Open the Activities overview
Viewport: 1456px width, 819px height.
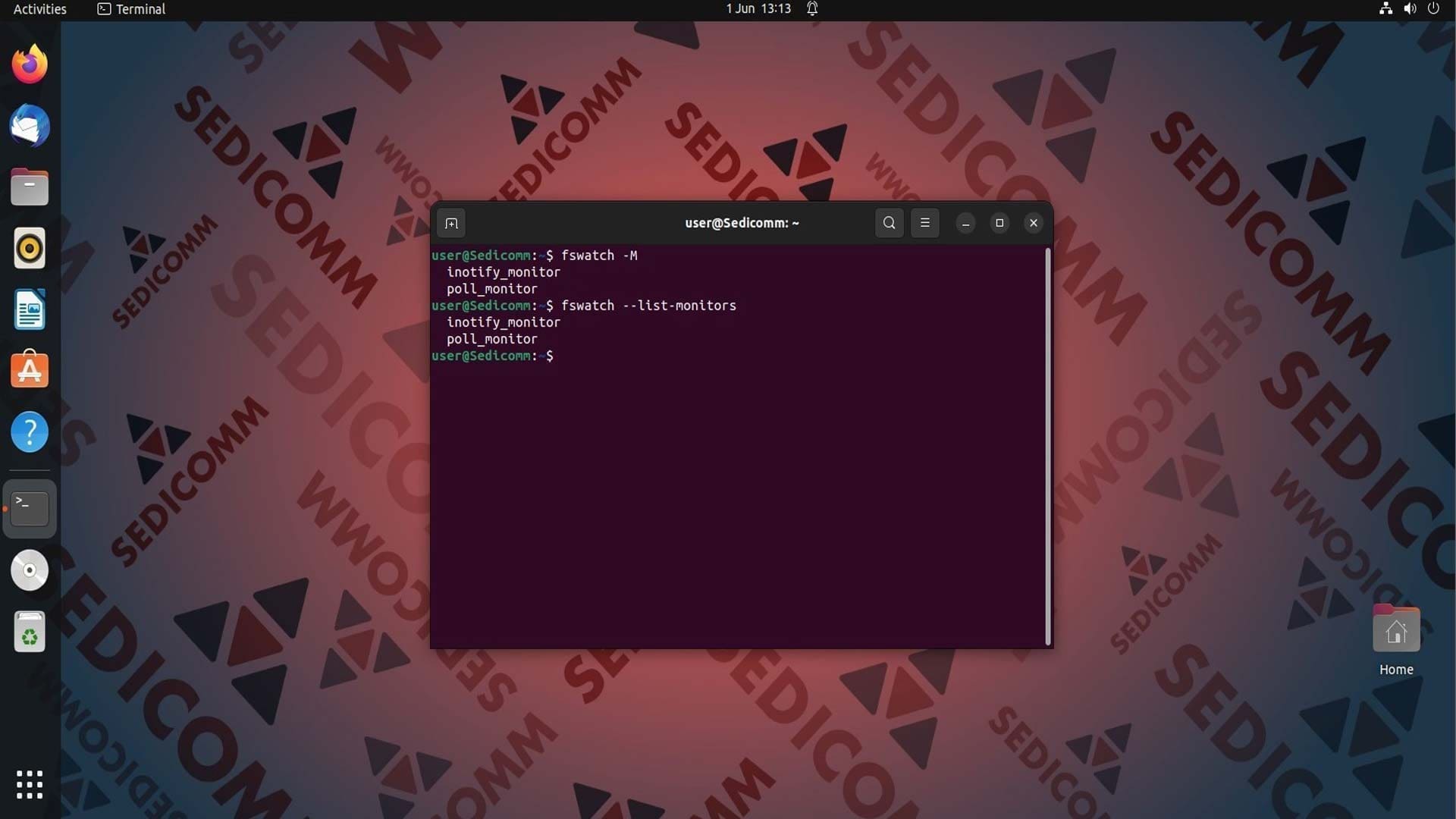(40, 9)
